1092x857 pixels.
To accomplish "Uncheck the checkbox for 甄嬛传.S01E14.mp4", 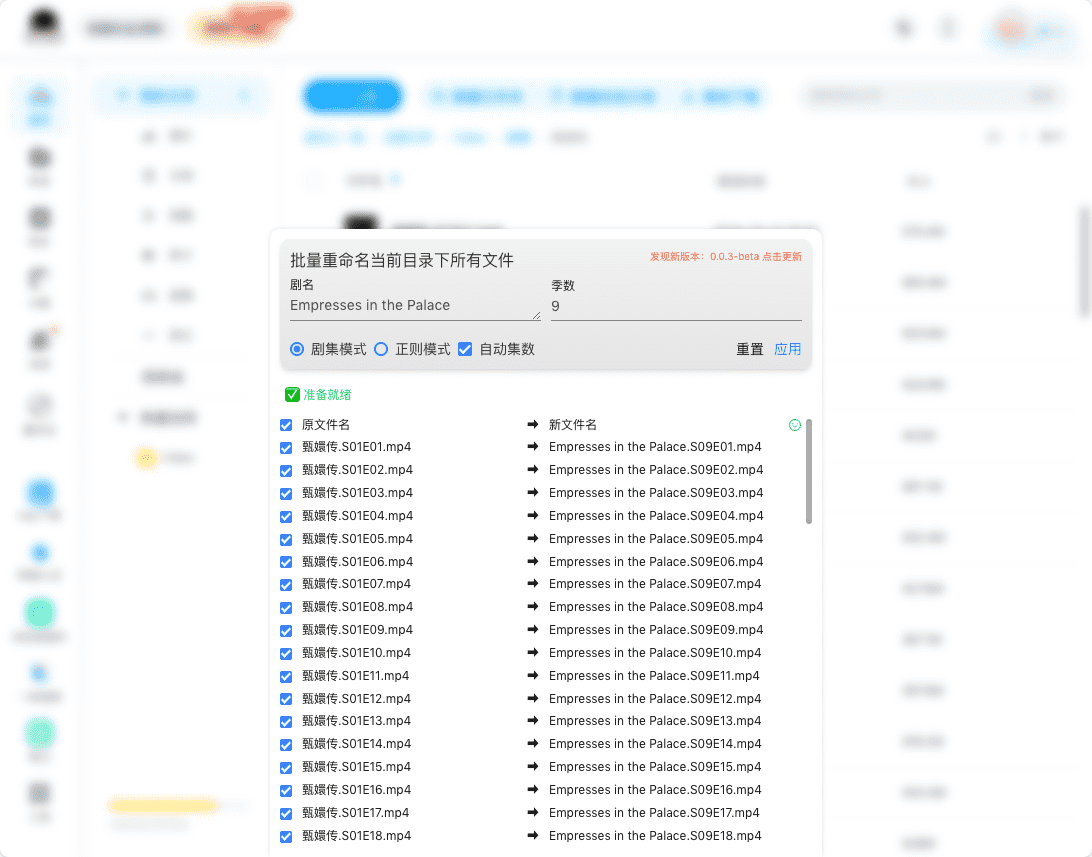I will pyautogui.click(x=286, y=745).
